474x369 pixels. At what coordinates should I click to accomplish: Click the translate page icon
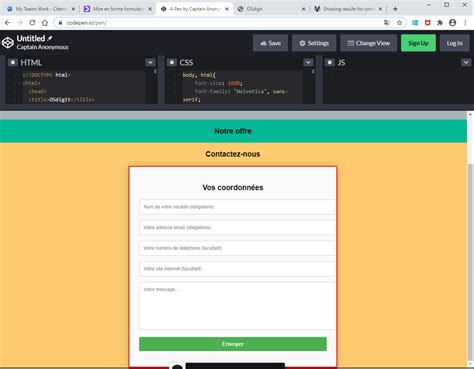tap(387, 23)
